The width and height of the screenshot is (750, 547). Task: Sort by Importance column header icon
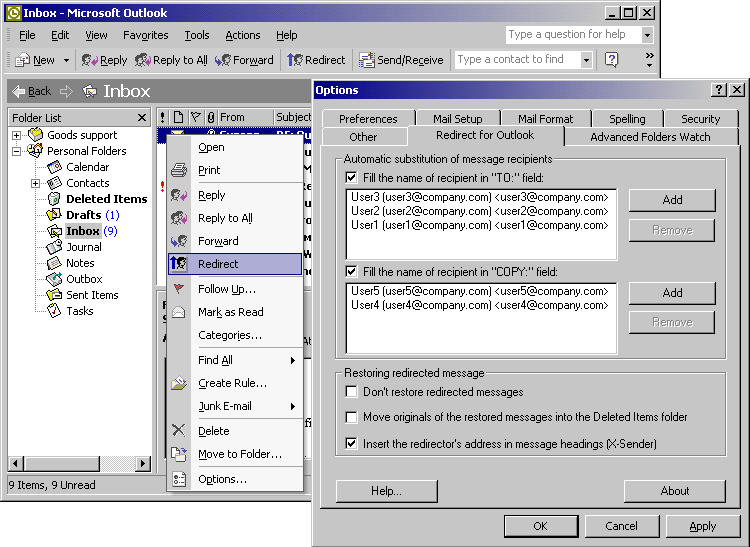[x=163, y=117]
